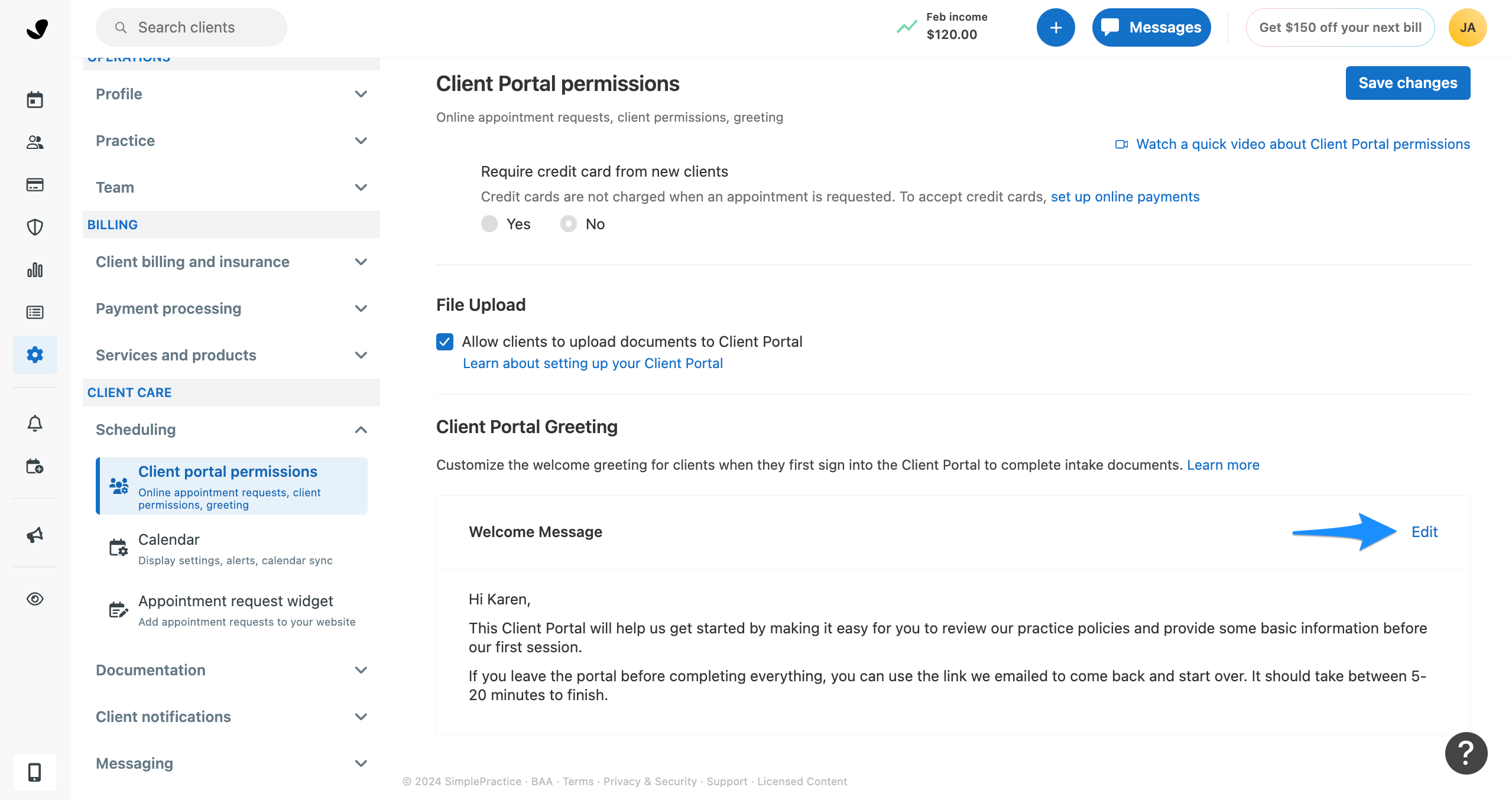Open the analytics bar chart icon
The width and height of the screenshot is (1512, 800).
[35, 270]
